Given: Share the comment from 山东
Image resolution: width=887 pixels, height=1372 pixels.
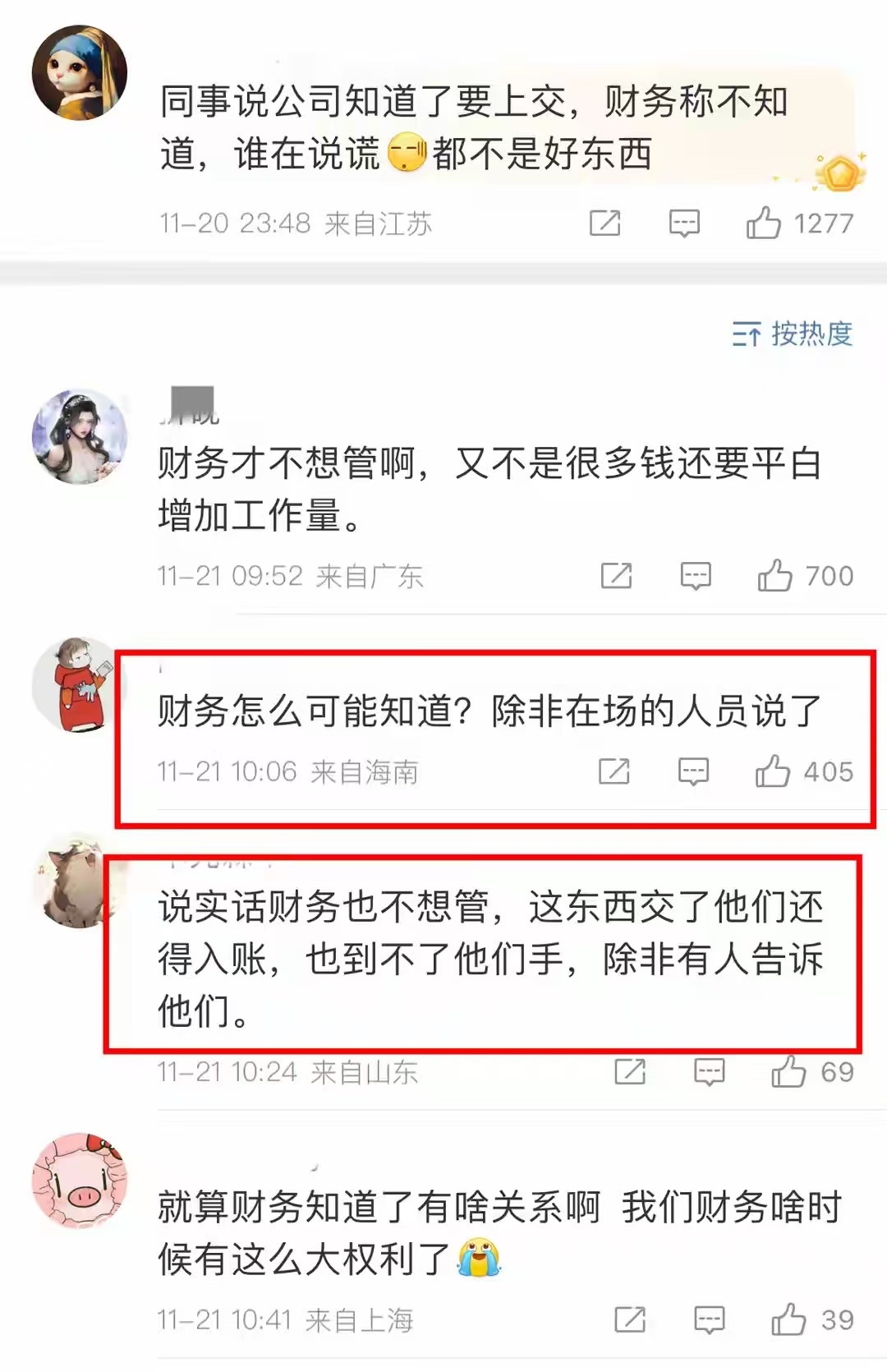Looking at the screenshot, I should point(630,1071).
